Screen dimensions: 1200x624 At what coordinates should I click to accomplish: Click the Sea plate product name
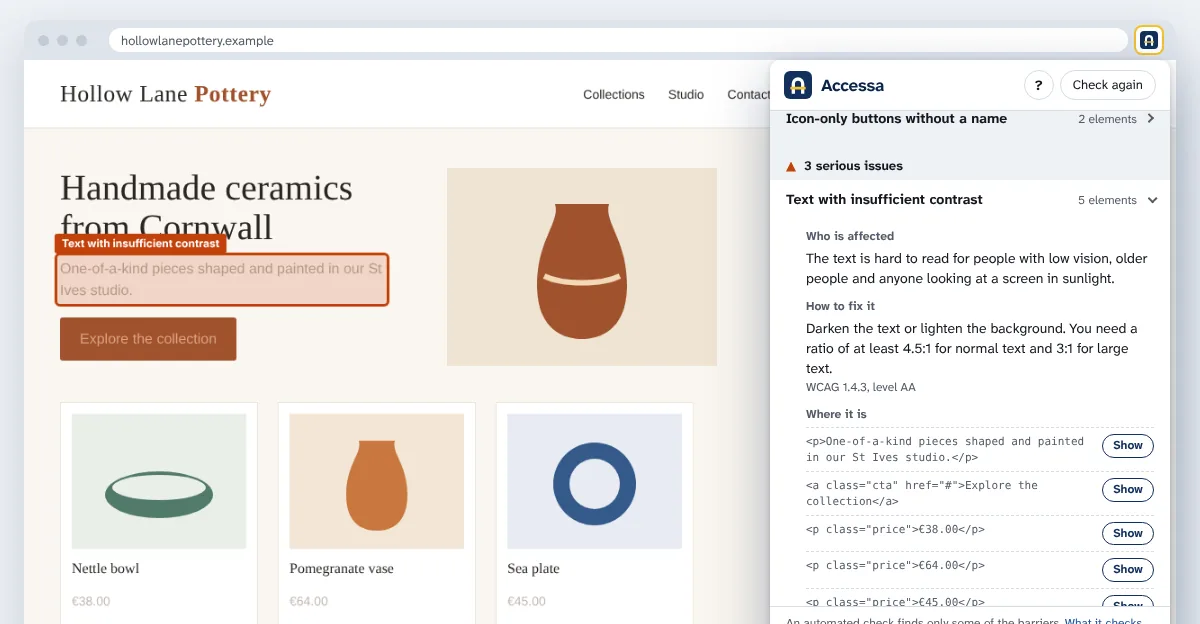pos(533,569)
